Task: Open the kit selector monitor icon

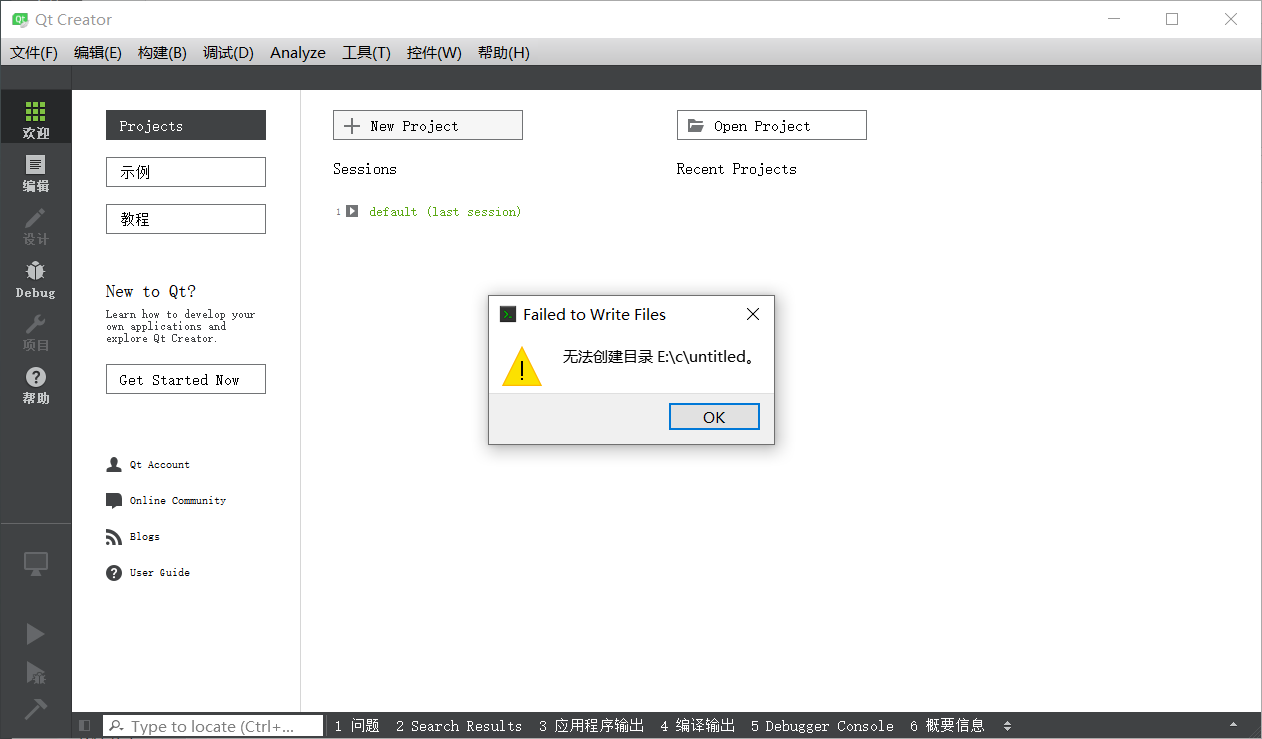Action: (36, 564)
